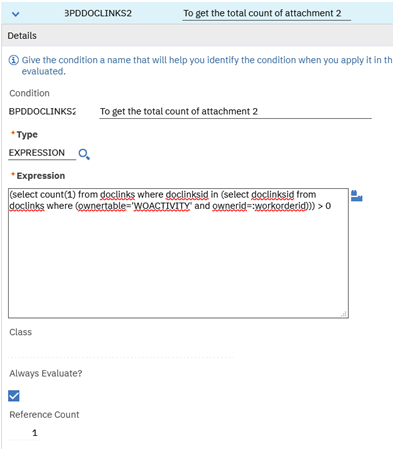Click the Always Evaluate label
The image size is (393, 449).
pyautogui.click(x=46, y=373)
